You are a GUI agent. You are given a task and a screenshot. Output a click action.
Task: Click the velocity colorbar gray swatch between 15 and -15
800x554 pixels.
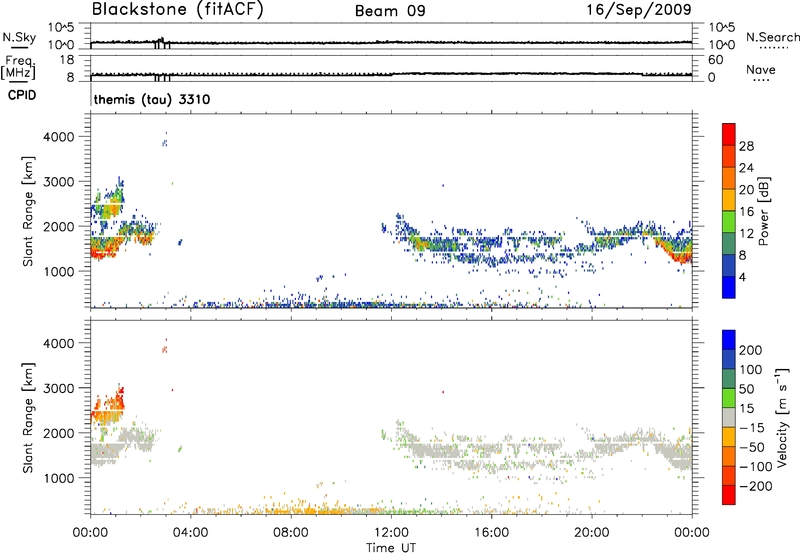coord(729,417)
